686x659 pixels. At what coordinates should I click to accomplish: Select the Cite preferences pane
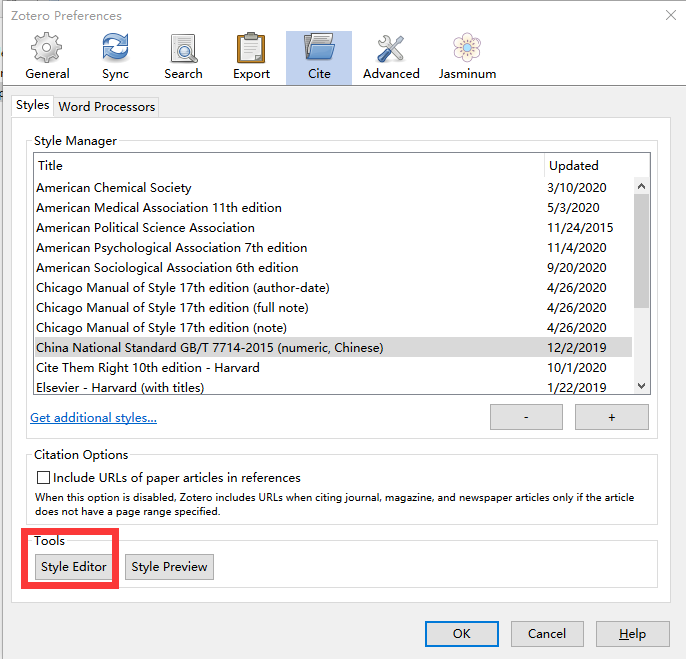coord(319,57)
